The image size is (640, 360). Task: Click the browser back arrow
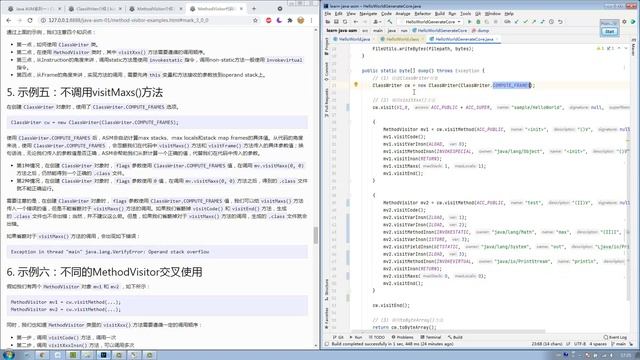[9, 20]
